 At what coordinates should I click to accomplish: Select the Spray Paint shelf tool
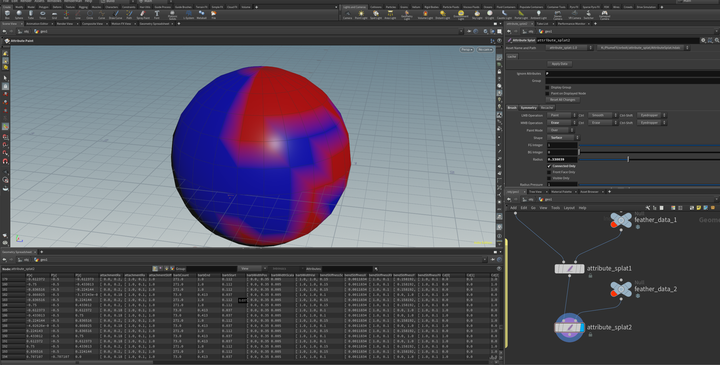[142, 15]
